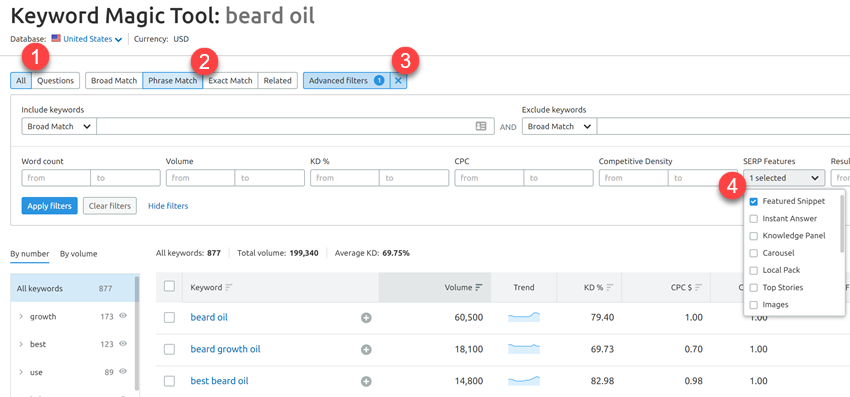Focus Volume to field
Image resolution: width=850 pixels, height=397 pixels.
pos(269,178)
